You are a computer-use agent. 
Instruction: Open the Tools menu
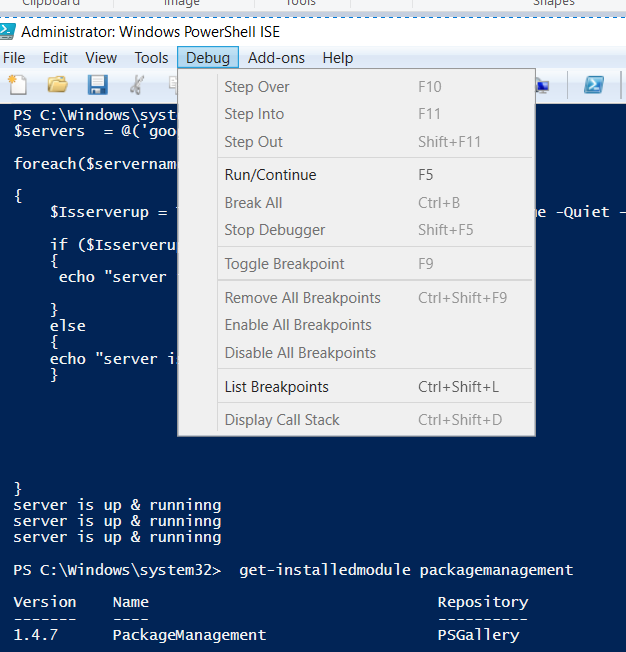coord(151,58)
